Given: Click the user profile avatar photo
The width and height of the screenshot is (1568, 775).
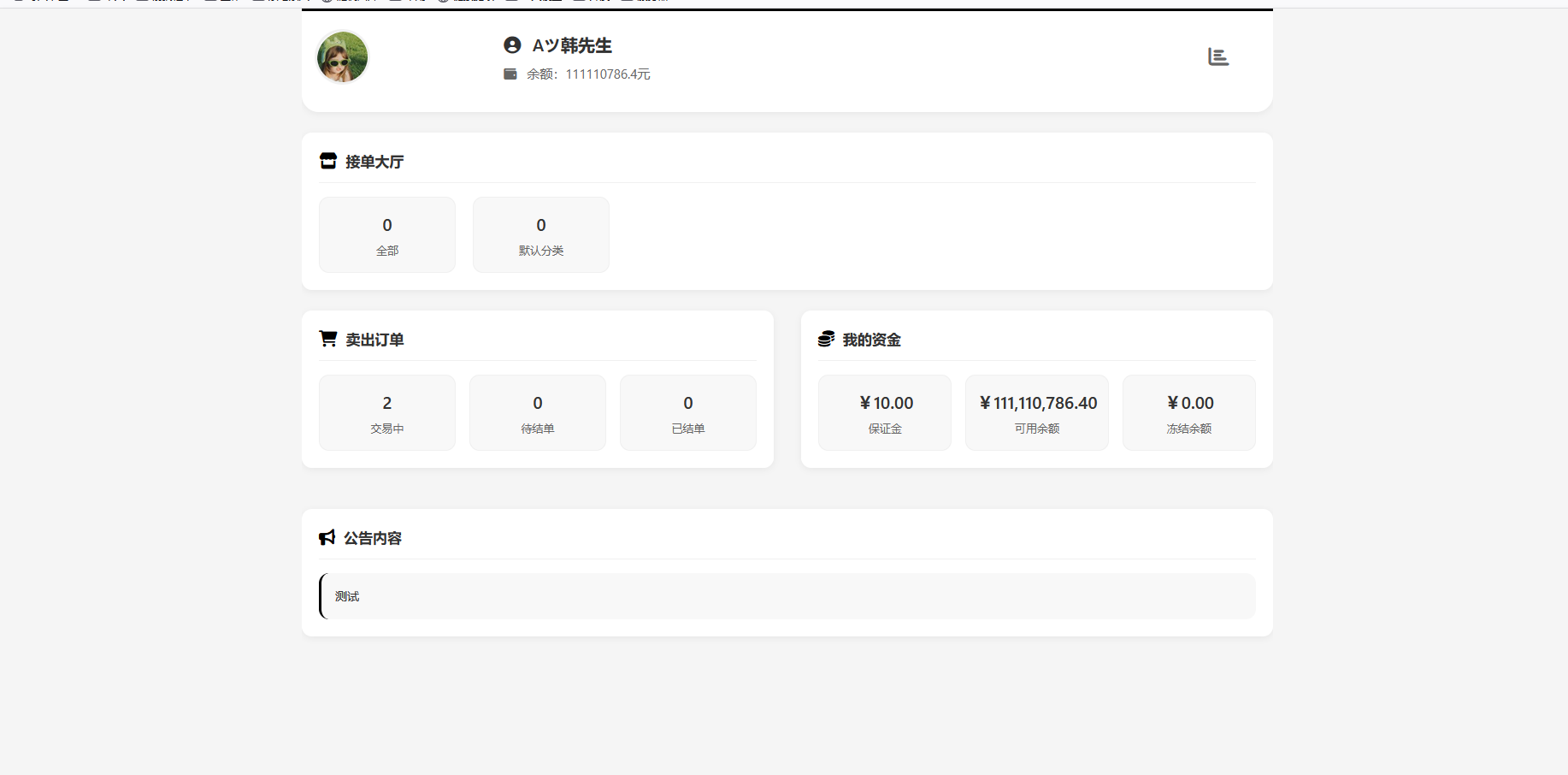Looking at the screenshot, I should [342, 57].
